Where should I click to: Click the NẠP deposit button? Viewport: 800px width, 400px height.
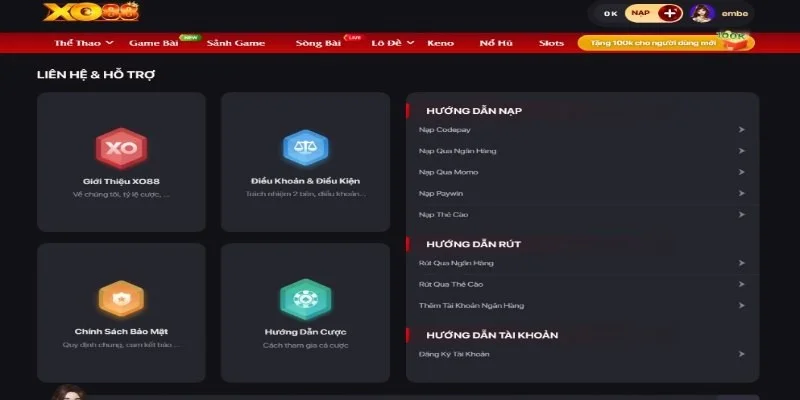(640, 13)
